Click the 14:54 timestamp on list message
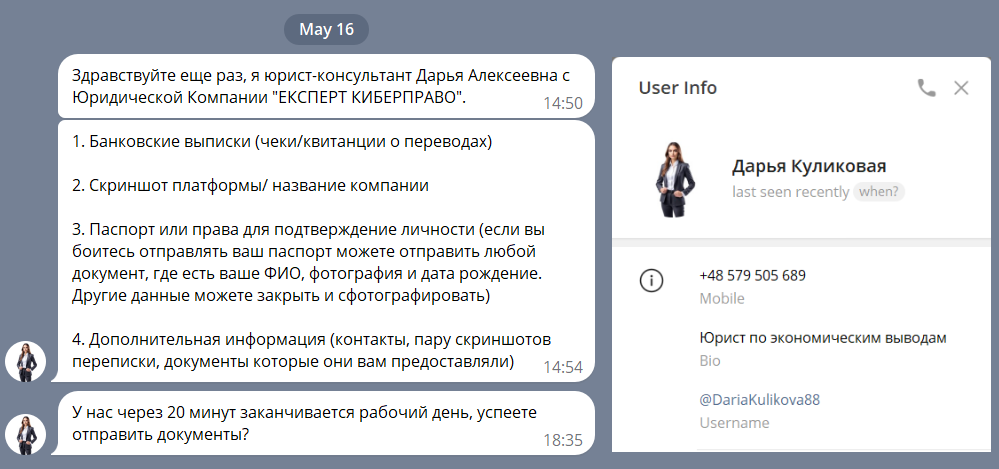The height and width of the screenshot is (469, 999). [562, 367]
